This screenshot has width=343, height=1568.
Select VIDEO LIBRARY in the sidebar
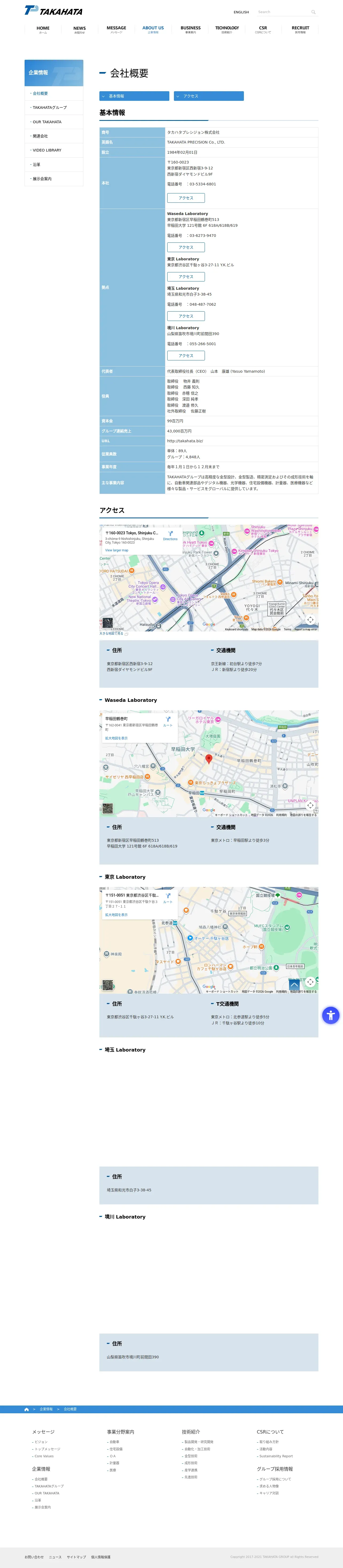(54, 150)
